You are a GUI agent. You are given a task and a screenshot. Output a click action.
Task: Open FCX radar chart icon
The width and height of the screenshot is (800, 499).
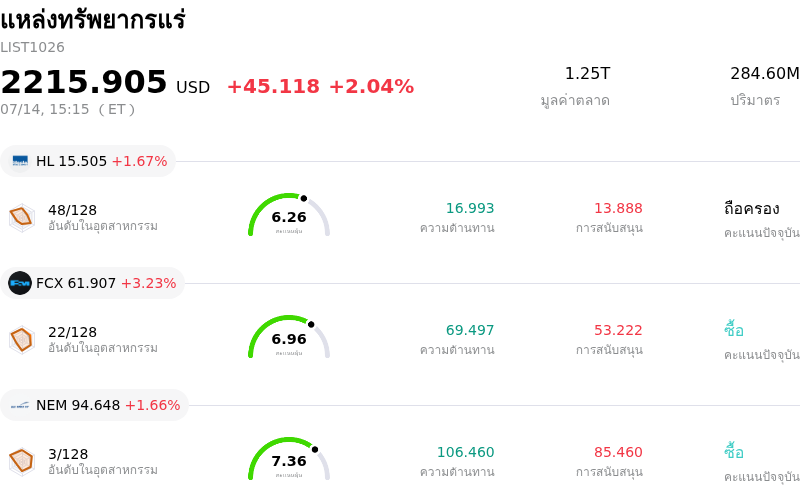22,339
